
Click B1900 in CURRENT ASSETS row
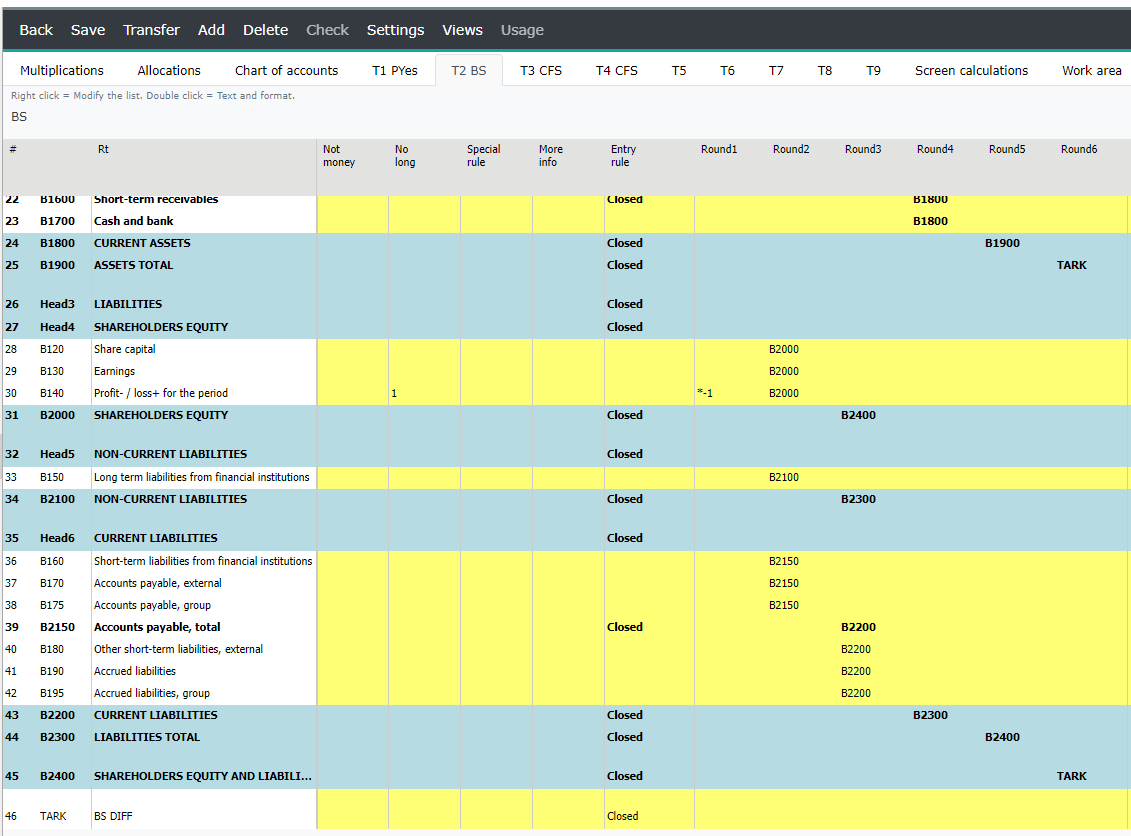coord(1003,243)
